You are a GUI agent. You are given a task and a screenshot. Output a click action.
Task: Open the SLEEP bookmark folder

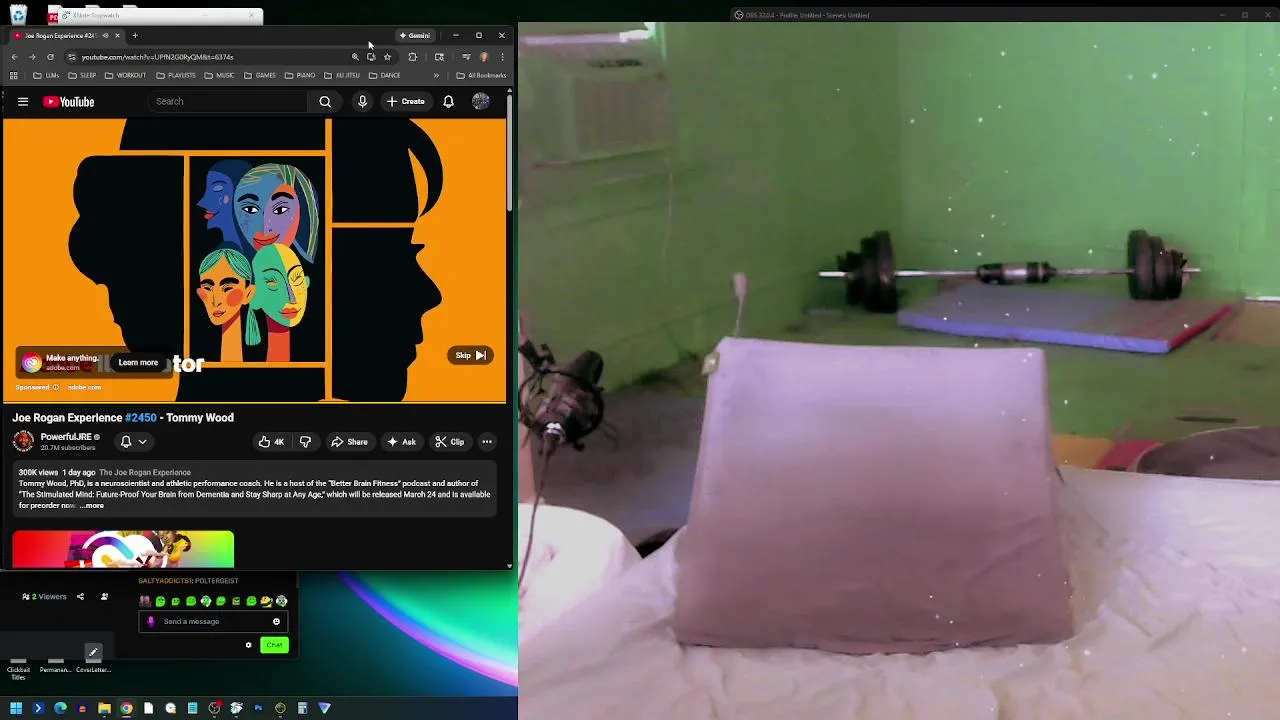(x=82, y=75)
